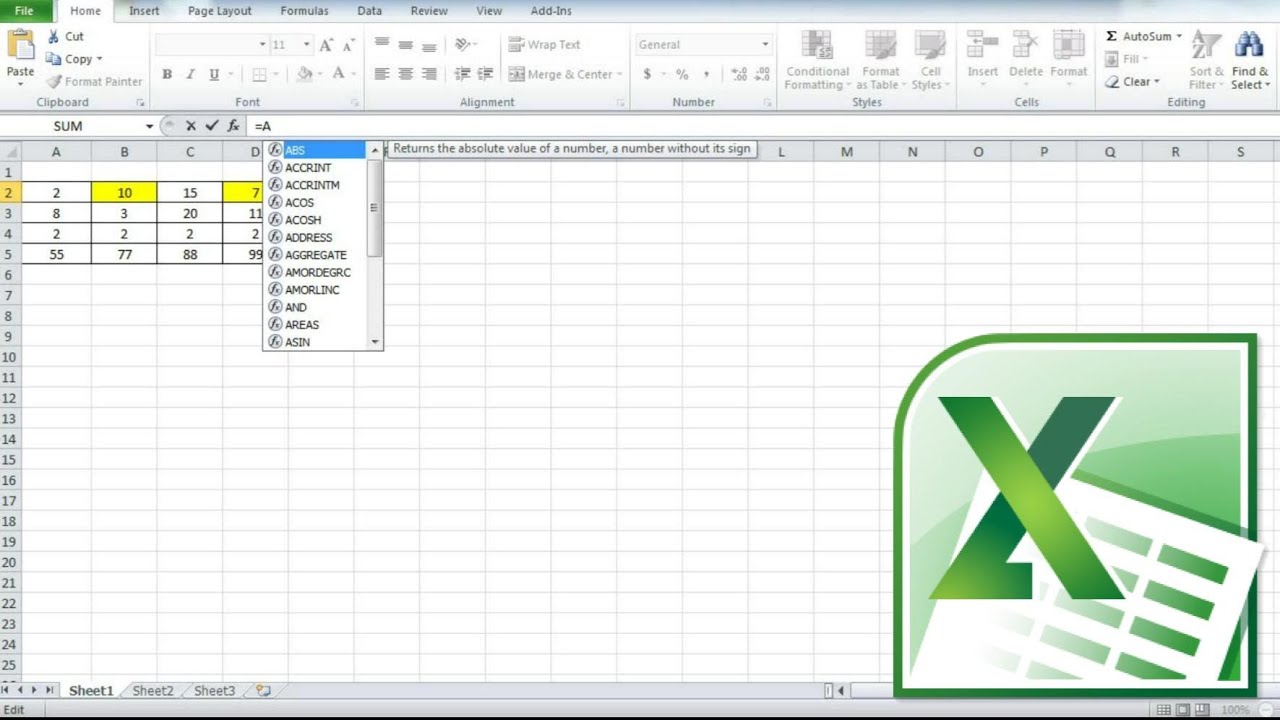Toggle Underline formatting
The image size is (1280, 720).
[214, 74]
